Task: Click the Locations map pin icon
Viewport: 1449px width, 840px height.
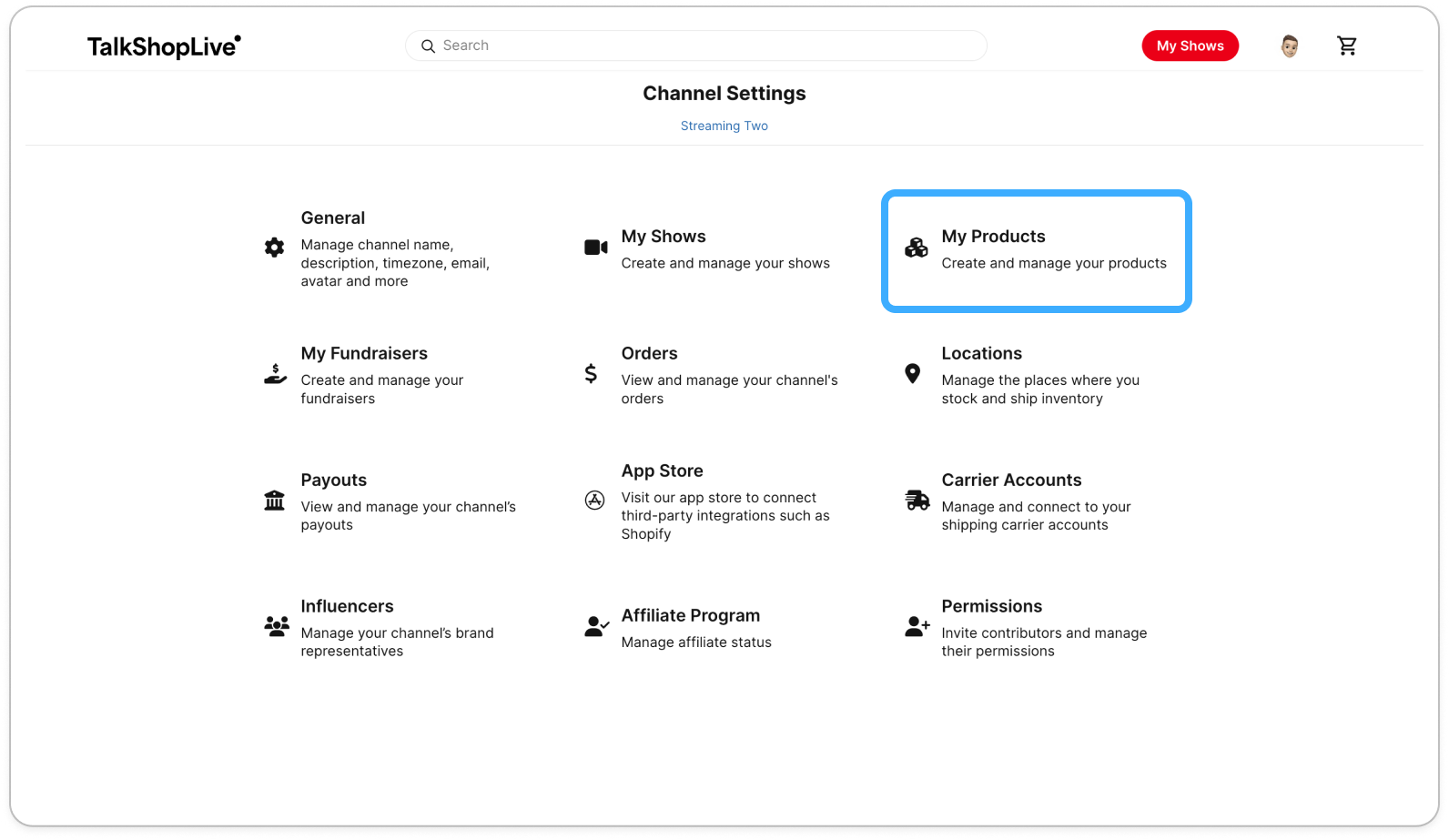Action: point(912,373)
